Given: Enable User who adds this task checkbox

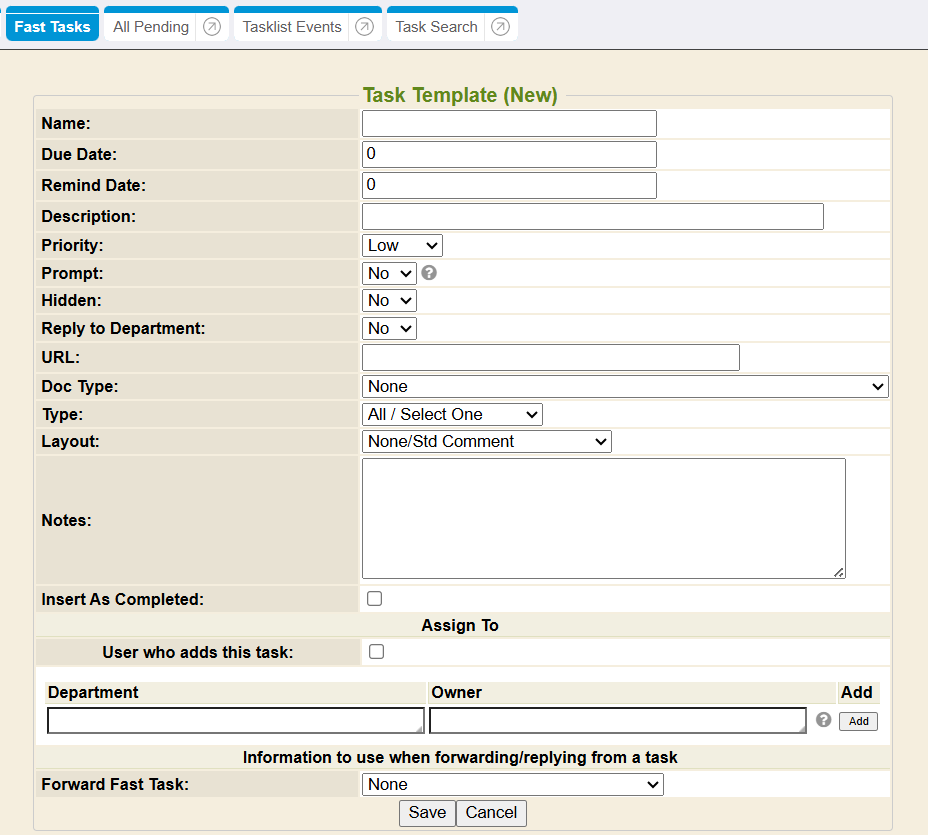Looking at the screenshot, I should pos(376,652).
